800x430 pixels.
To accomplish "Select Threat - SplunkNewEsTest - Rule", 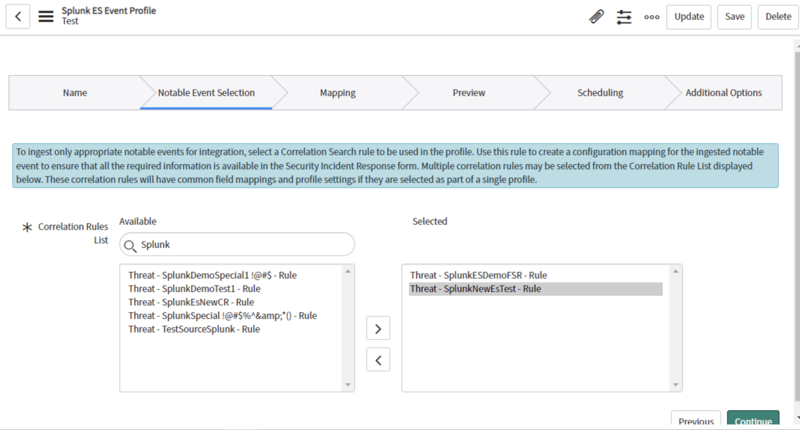I will point(536,289).
